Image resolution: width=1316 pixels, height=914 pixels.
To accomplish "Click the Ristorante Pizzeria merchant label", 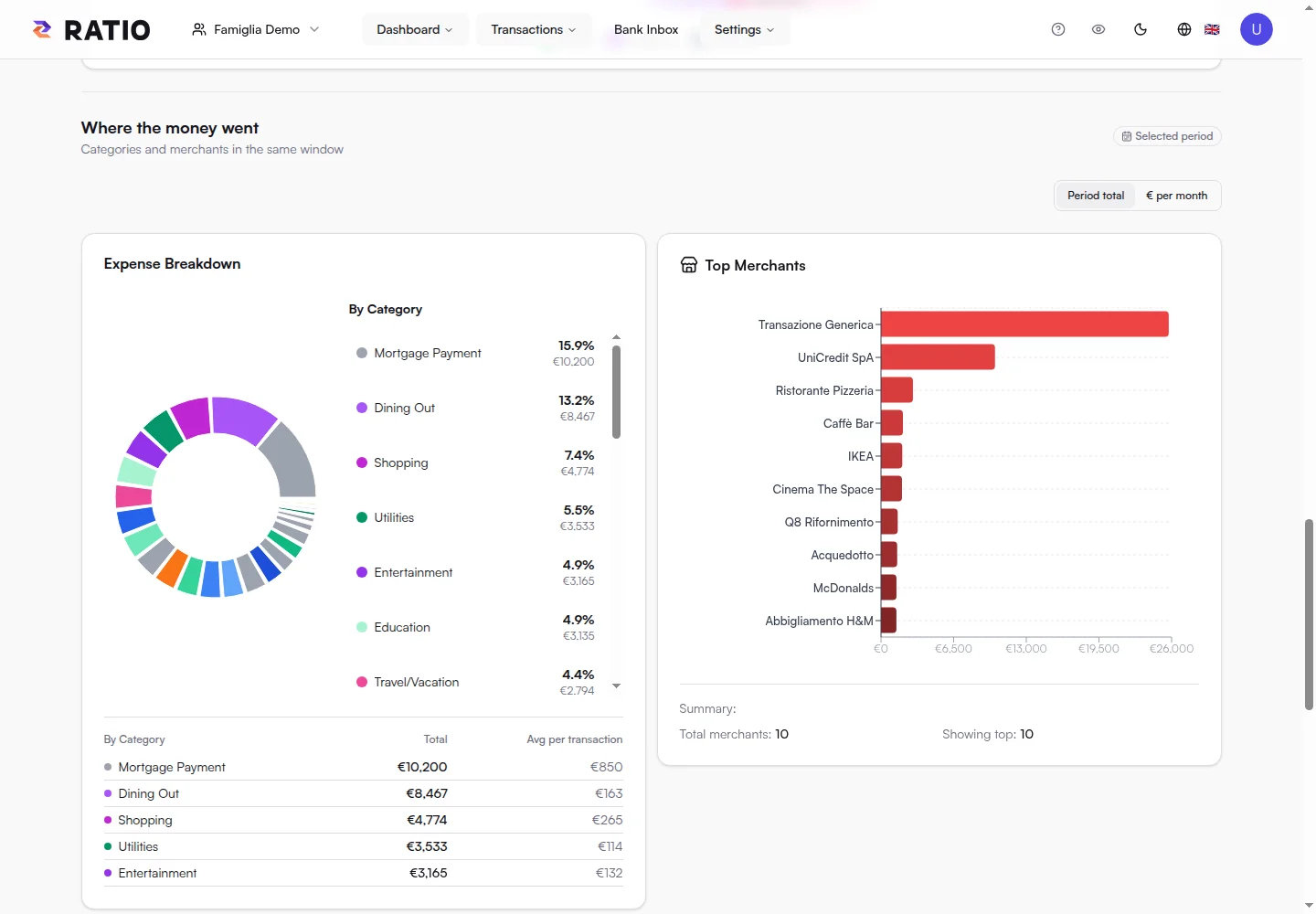I will [x=824, y=390].
